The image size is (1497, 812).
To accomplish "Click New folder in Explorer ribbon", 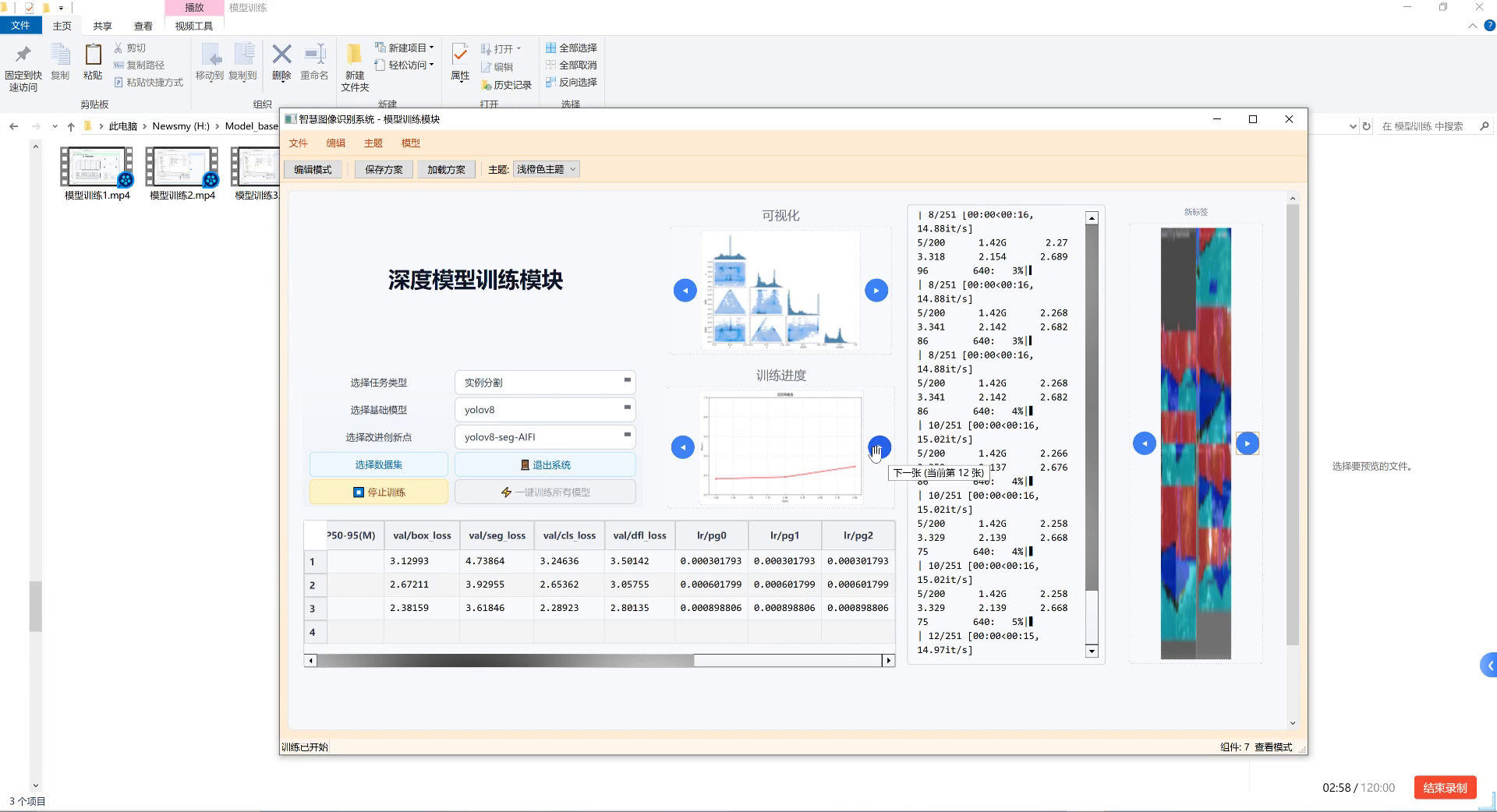I will [x=355, y=68].
